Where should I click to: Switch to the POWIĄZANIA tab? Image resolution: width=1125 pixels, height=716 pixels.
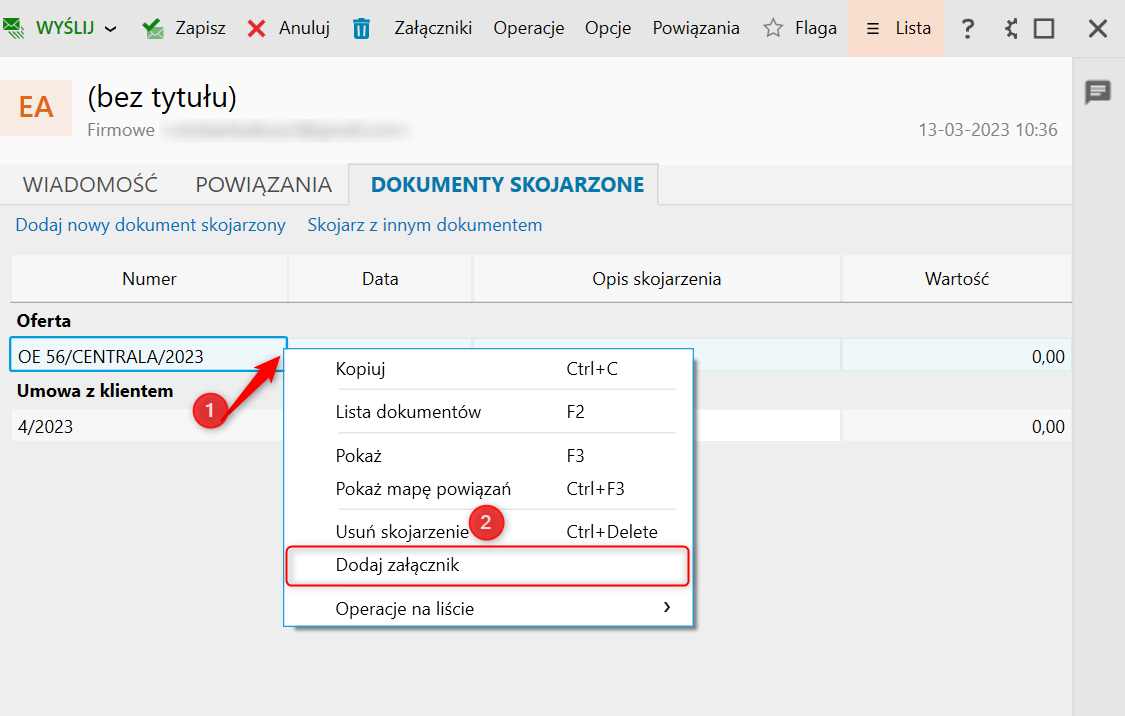click(x=263, y=184)
